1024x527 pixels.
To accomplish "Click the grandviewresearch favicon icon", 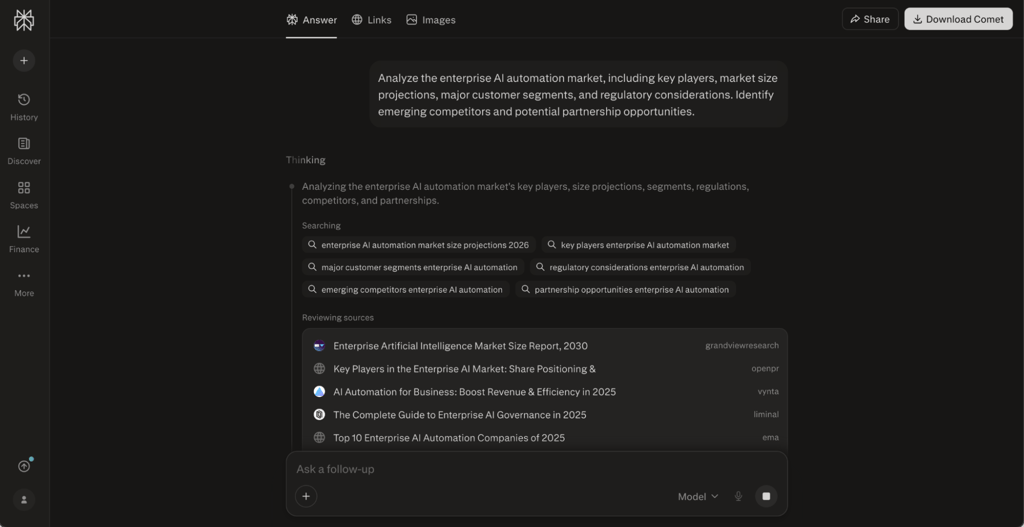I will (x=319, y=346).
